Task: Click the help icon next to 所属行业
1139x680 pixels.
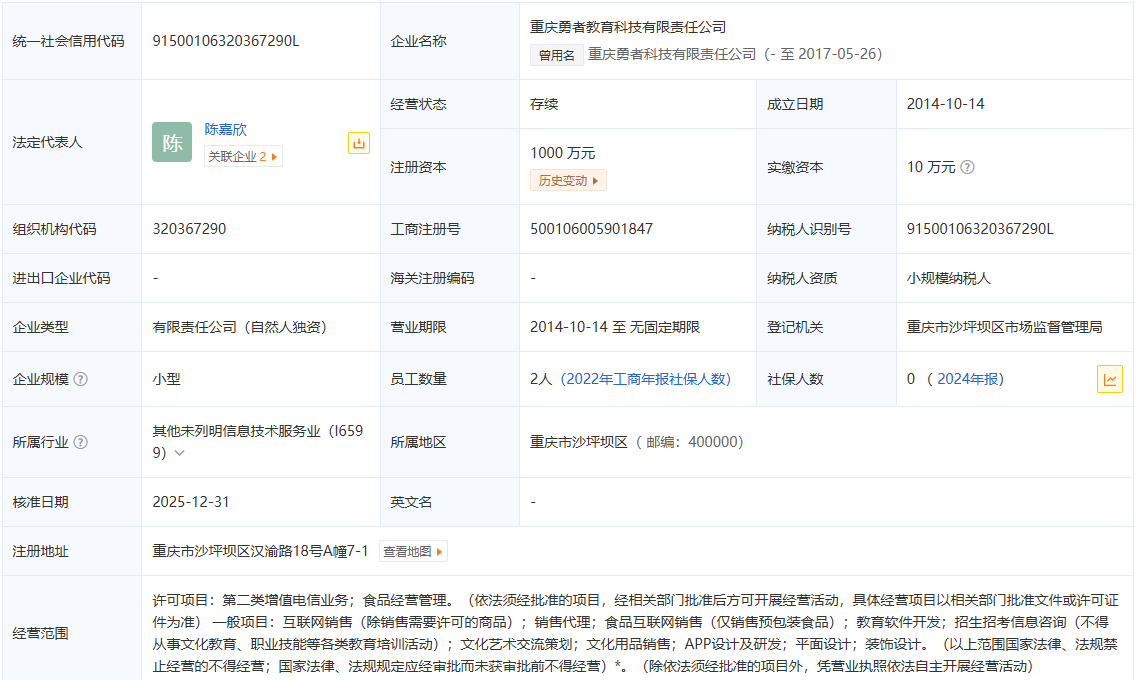Action: pyautogui.click(x=81, y=442)
